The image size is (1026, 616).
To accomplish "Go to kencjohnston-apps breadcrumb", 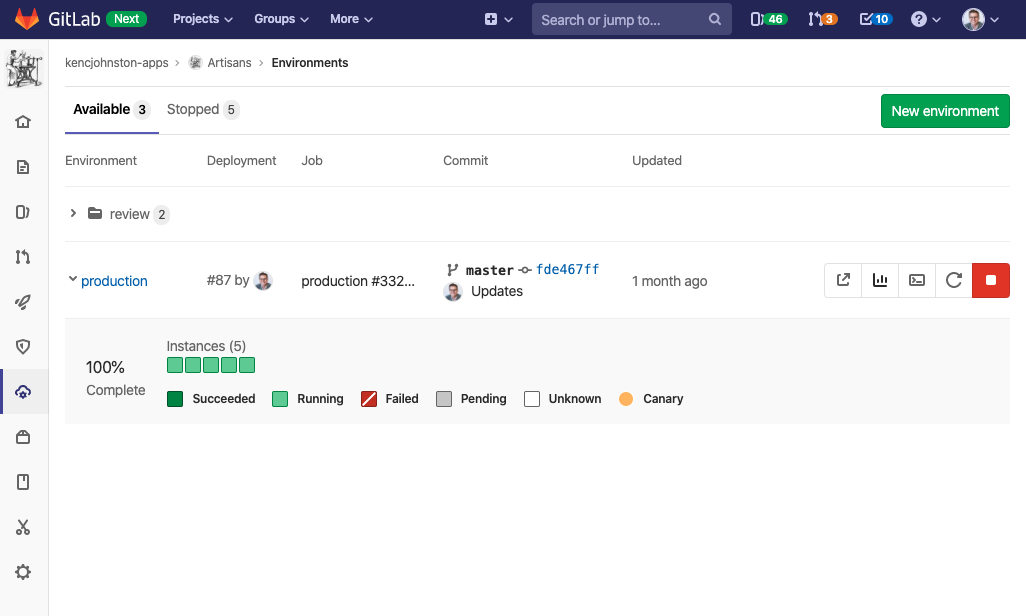I will point(116,63).
